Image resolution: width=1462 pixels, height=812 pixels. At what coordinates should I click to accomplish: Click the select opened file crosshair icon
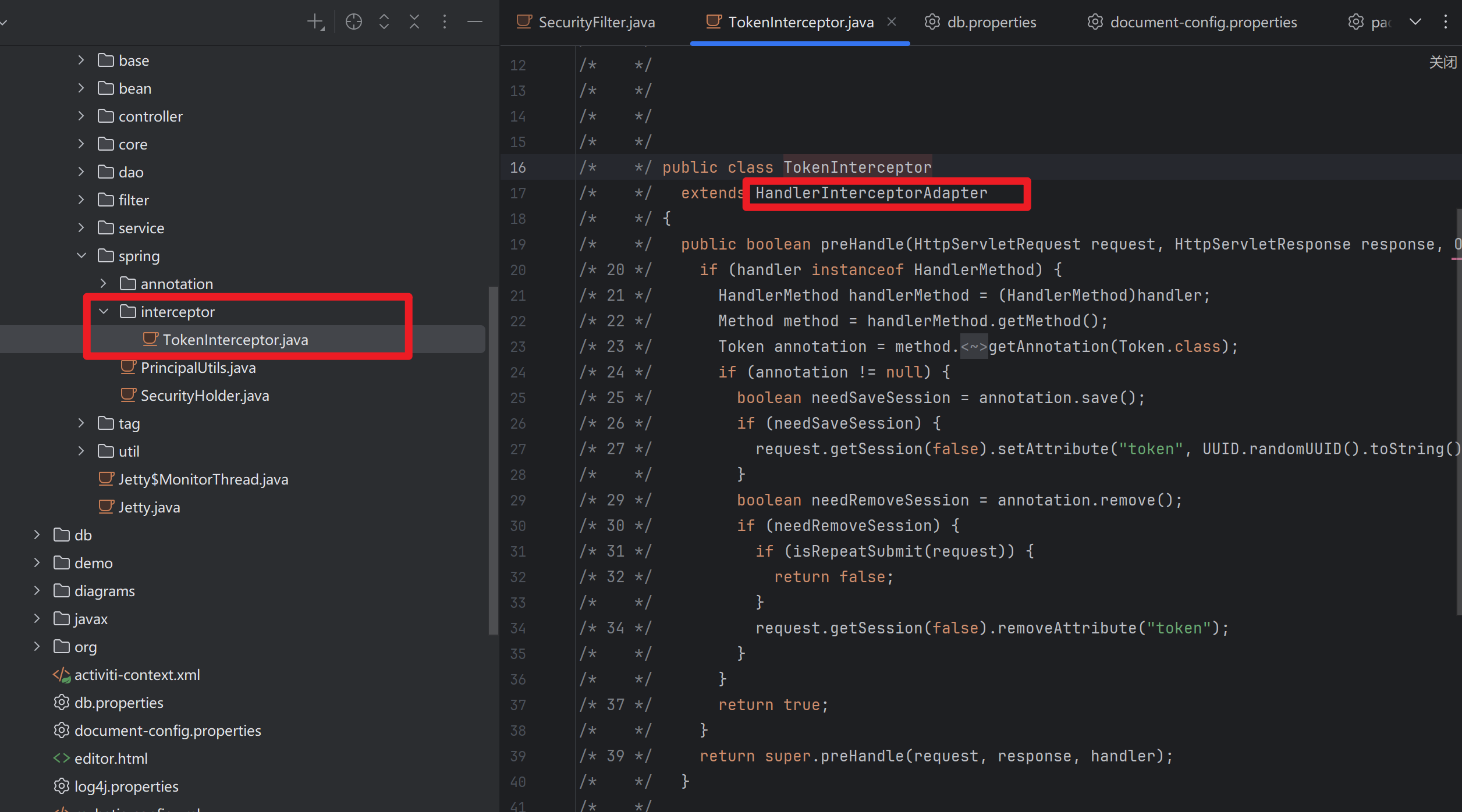[x=353, y=22]
